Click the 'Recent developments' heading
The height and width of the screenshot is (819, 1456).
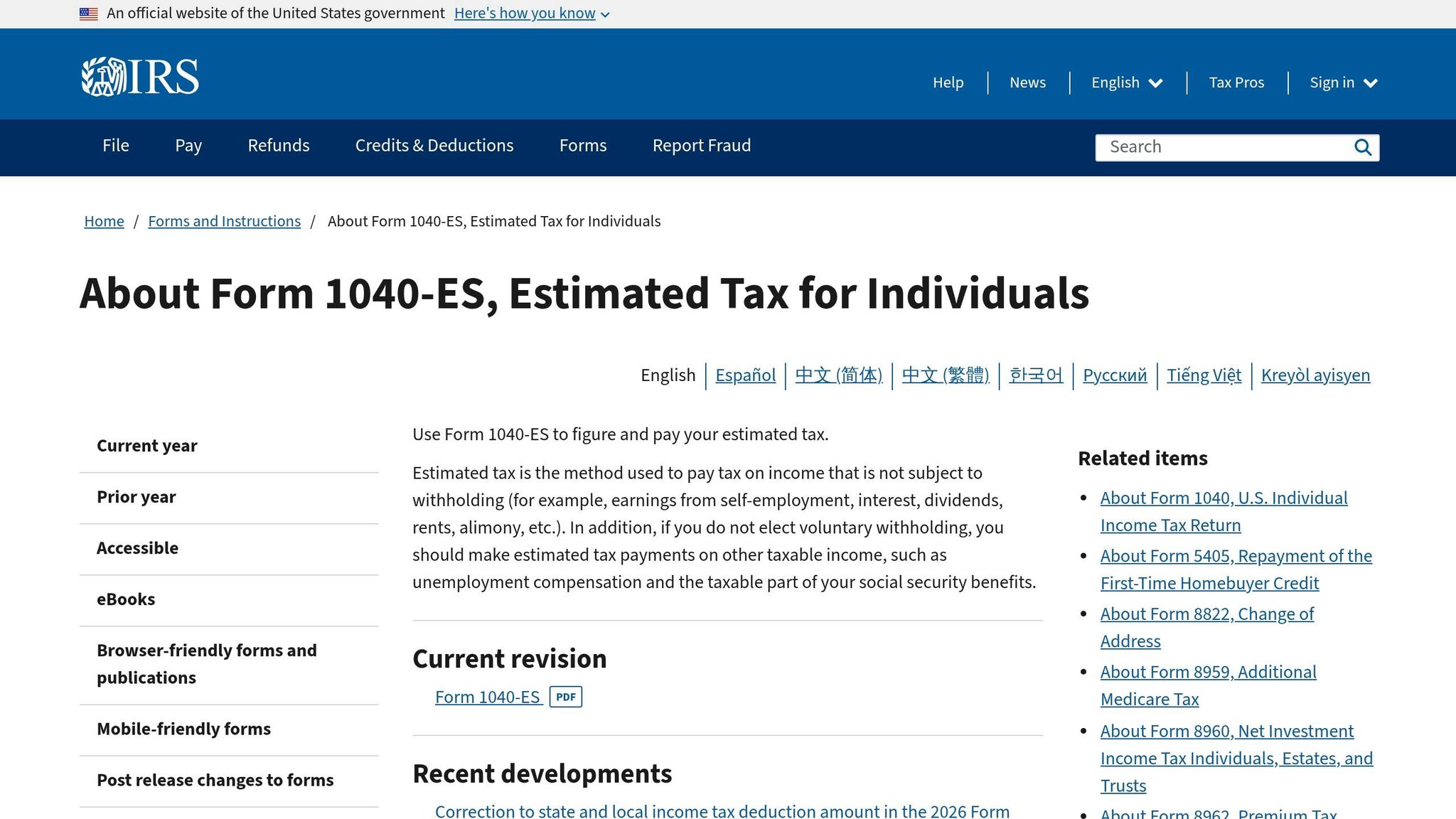pos(542,774)
